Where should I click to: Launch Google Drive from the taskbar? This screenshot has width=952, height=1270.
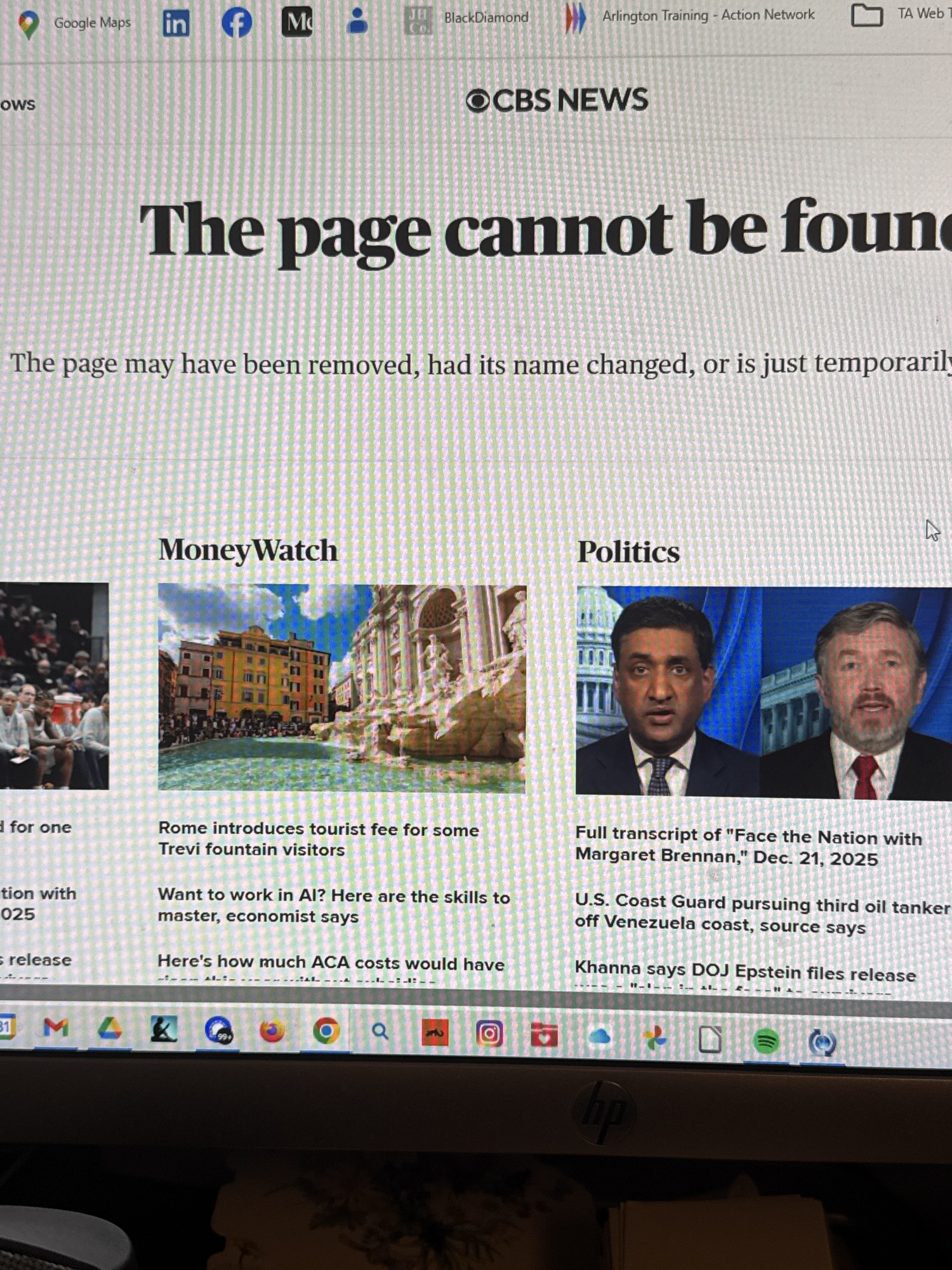click(x=109, y=1028)
